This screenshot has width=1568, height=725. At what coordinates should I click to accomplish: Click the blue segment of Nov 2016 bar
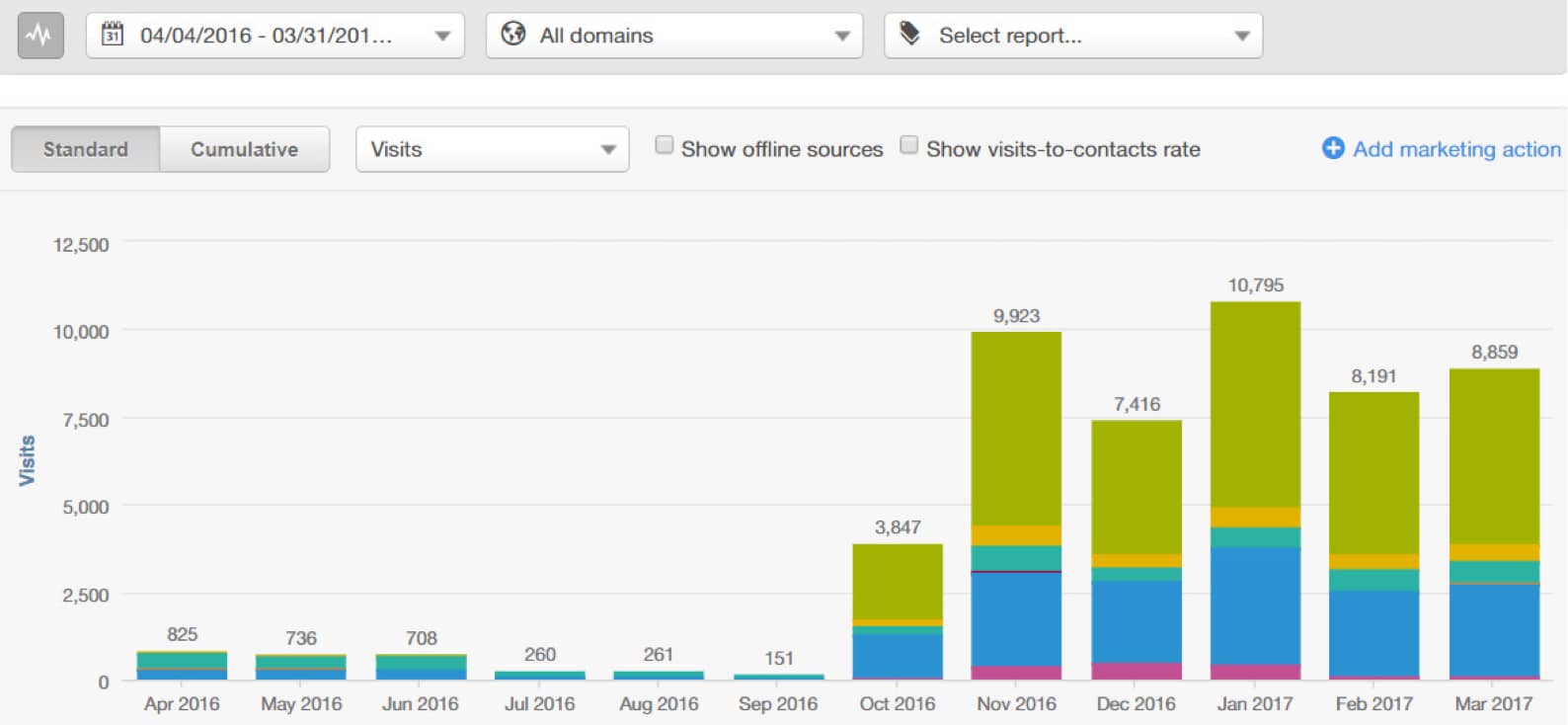click(1016, 619)
